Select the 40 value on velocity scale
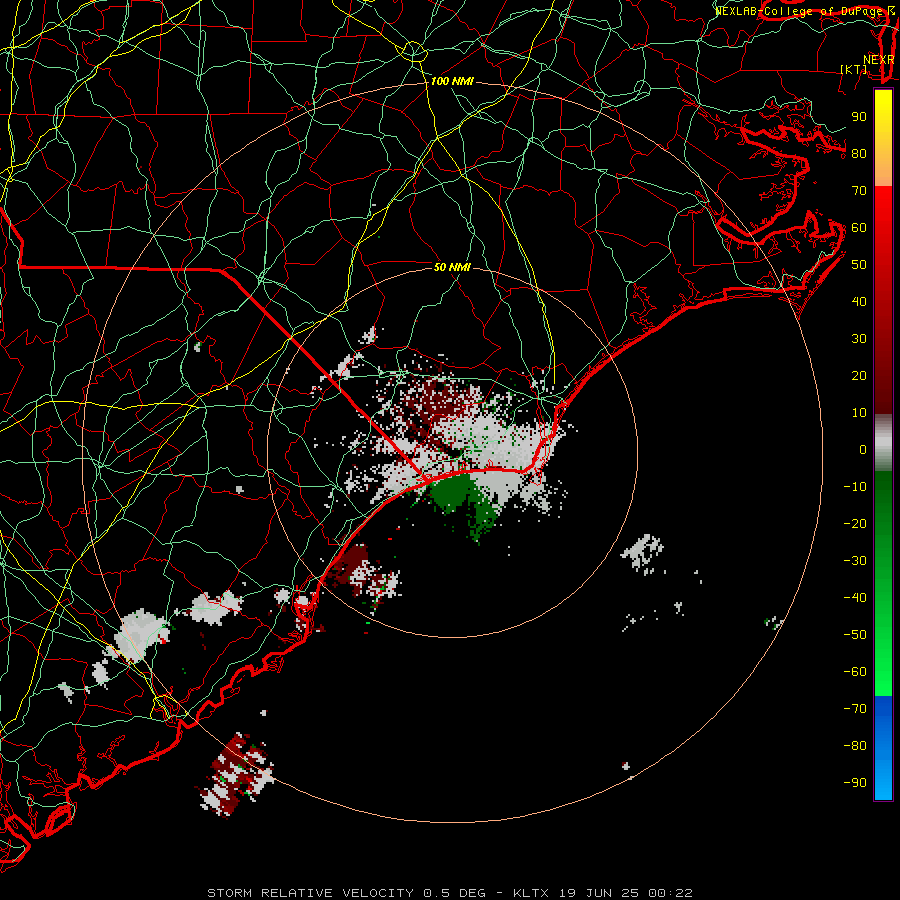 tap(859, 302)
